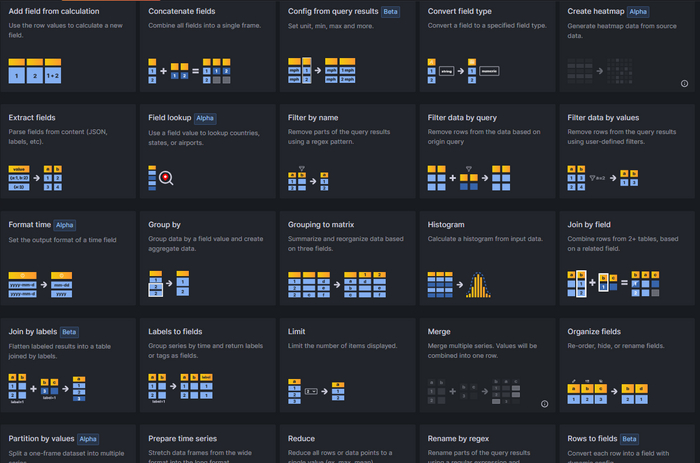
Task: Click the Join by field diagram
Action: pyautogui.click(x=613, y=284)
